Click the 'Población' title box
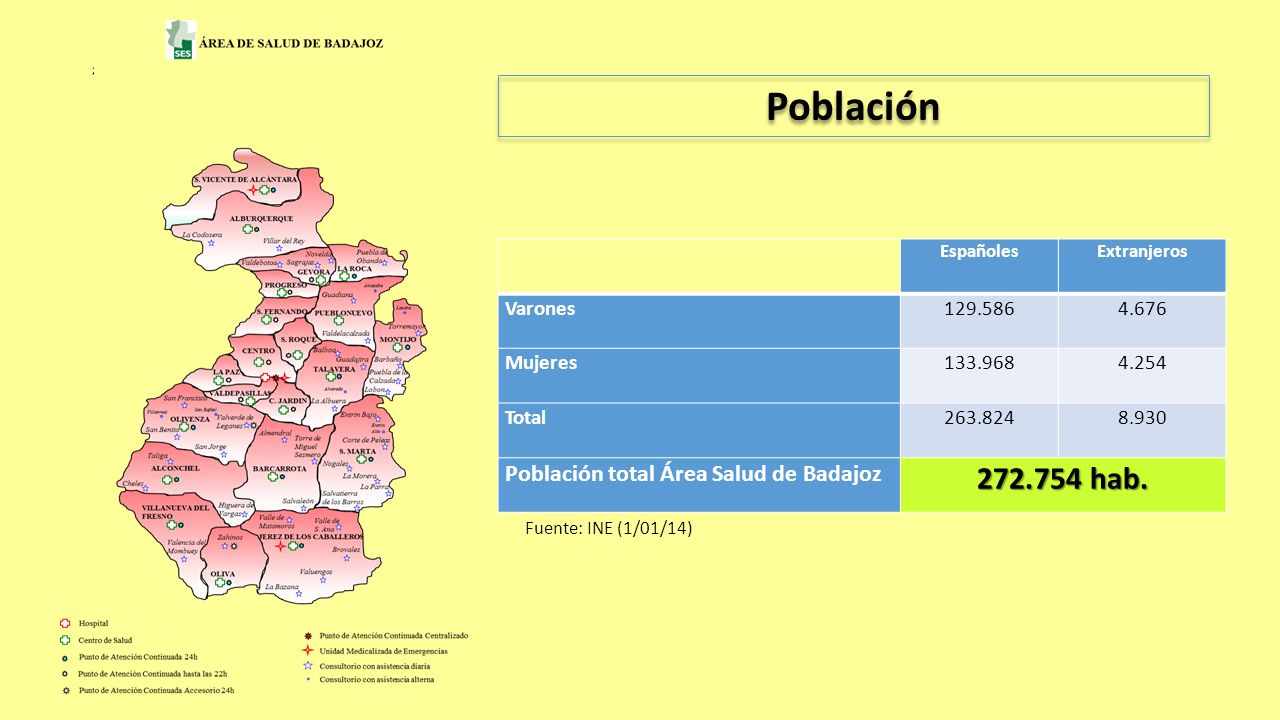 [x=854, y=106]
